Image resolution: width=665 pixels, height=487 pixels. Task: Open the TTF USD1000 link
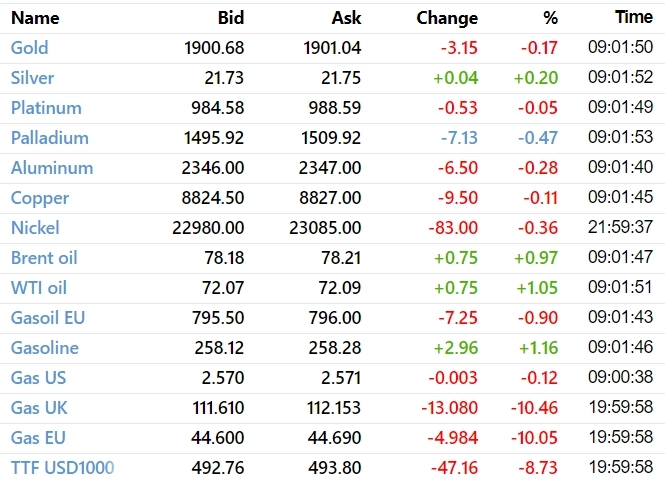[62, 468]
